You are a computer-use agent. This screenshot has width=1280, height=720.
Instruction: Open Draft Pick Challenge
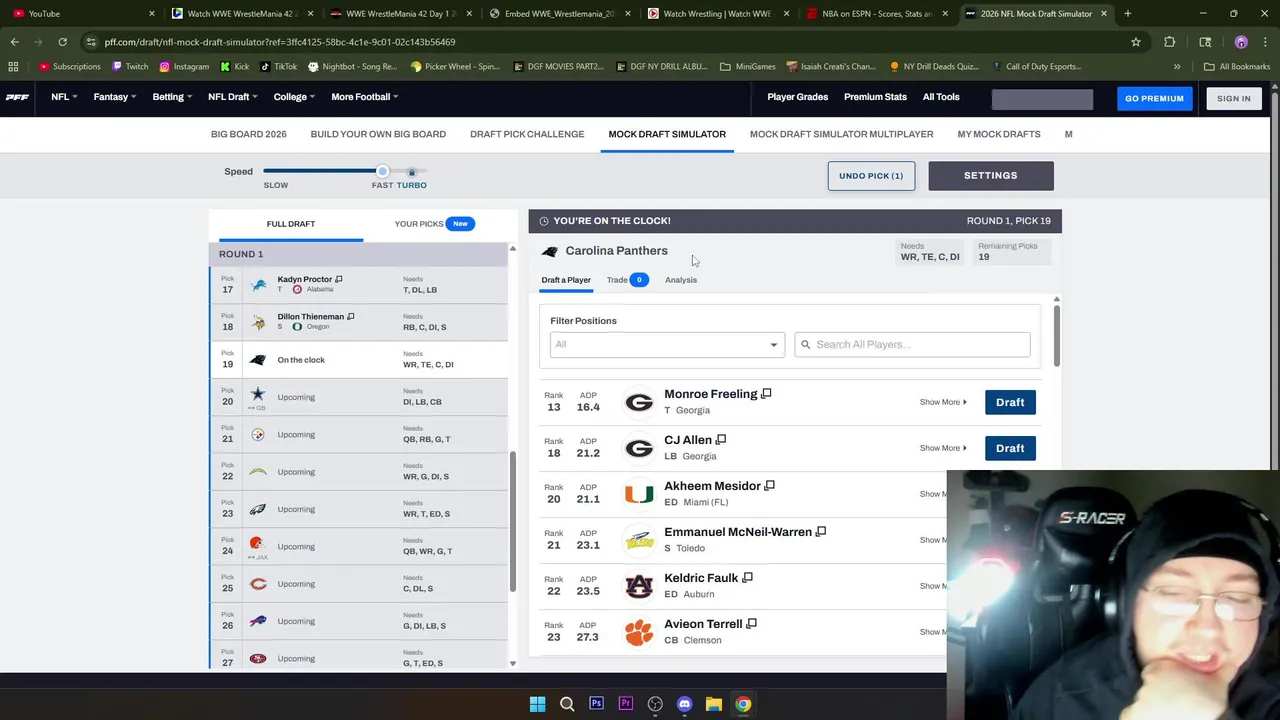[527, 134]
